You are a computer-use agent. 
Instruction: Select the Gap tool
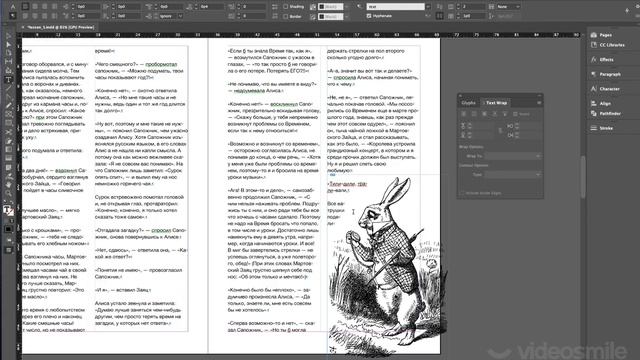coord(8,62)
